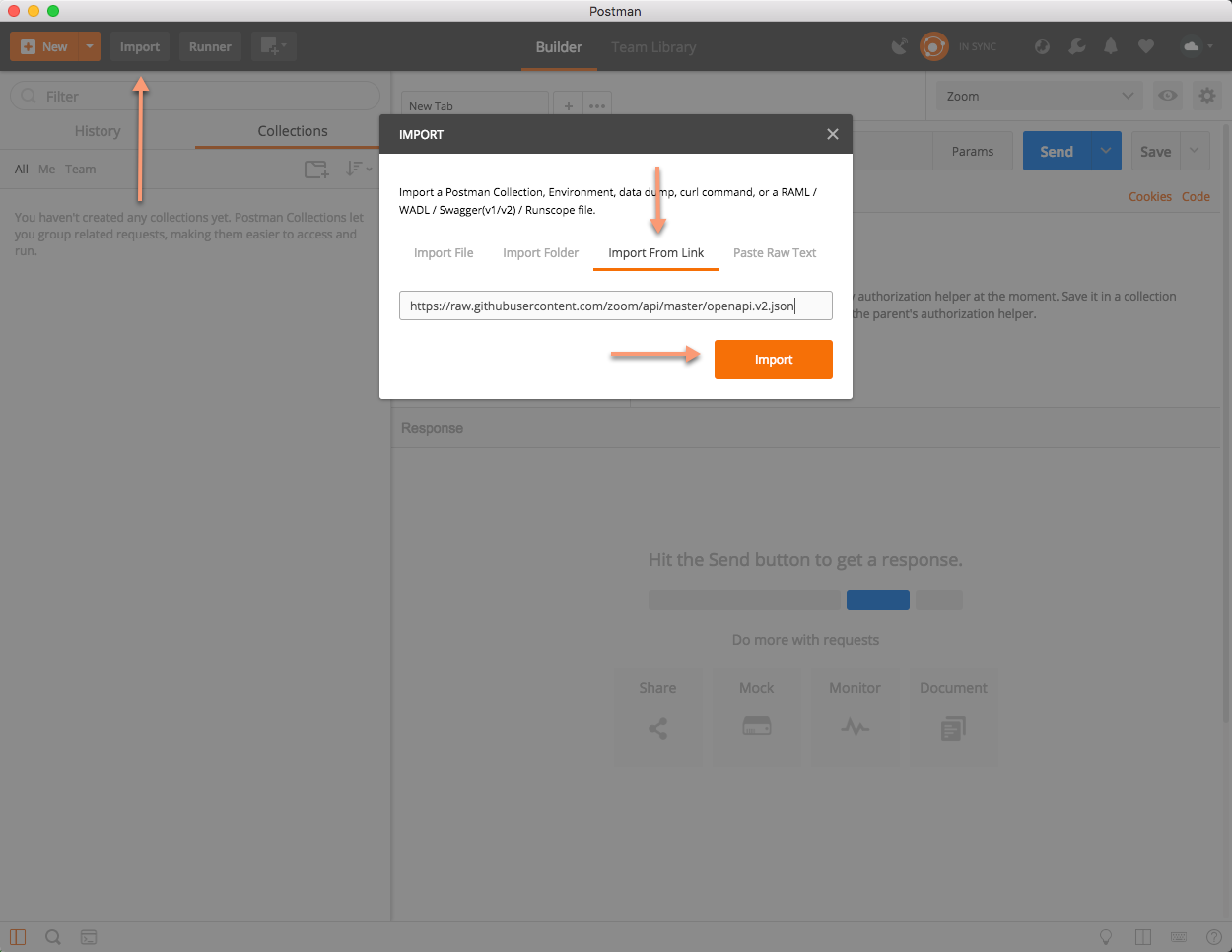Toggle environment quick look eye icon

pyautogui.click(x=1168, y=96)
